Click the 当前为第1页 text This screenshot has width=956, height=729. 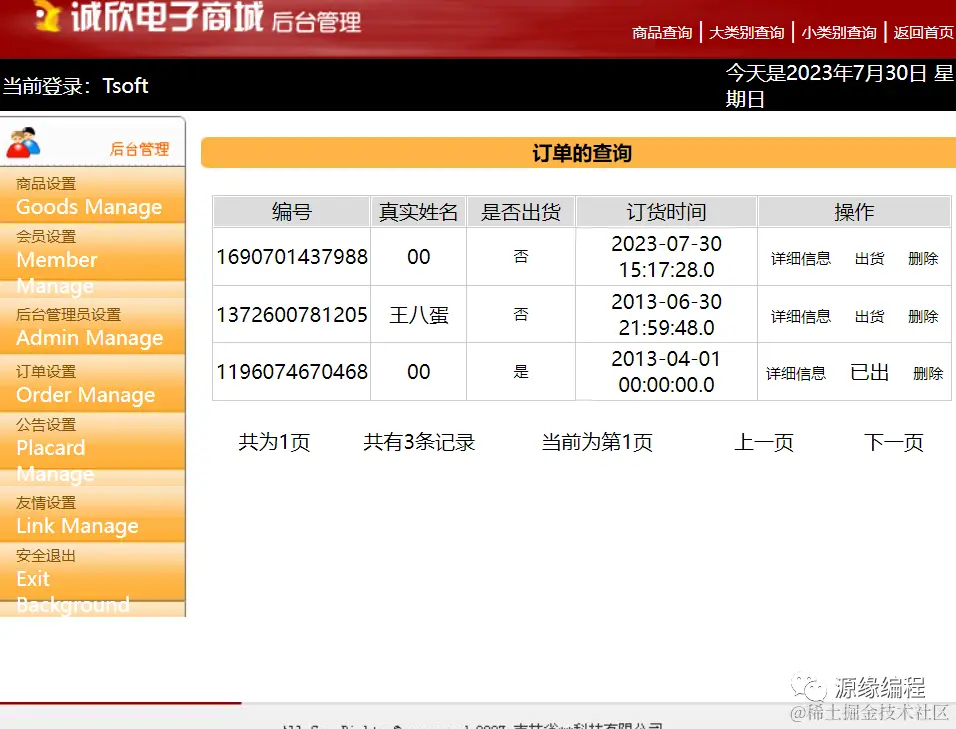pyautogui.click(x=597, y=443)
